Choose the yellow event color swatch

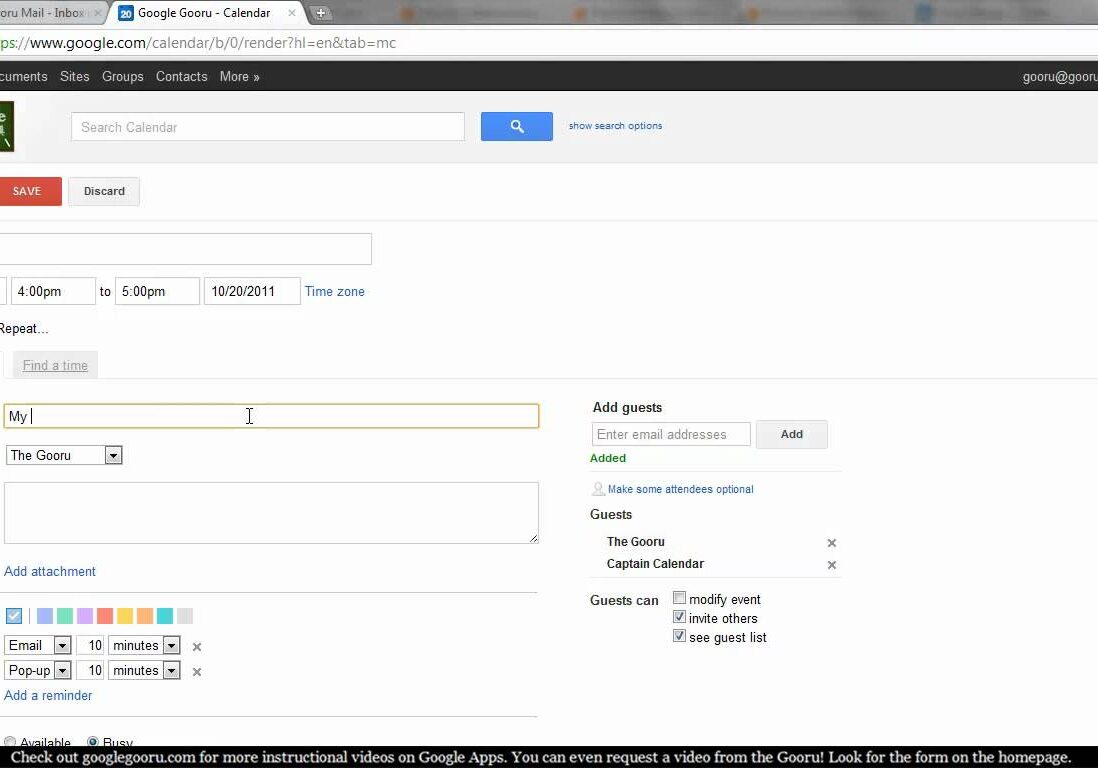[x=125, y=615]
